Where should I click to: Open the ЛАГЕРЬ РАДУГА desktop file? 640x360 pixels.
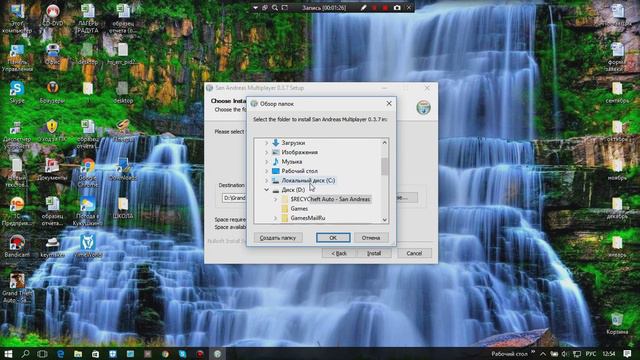(88, 18)
